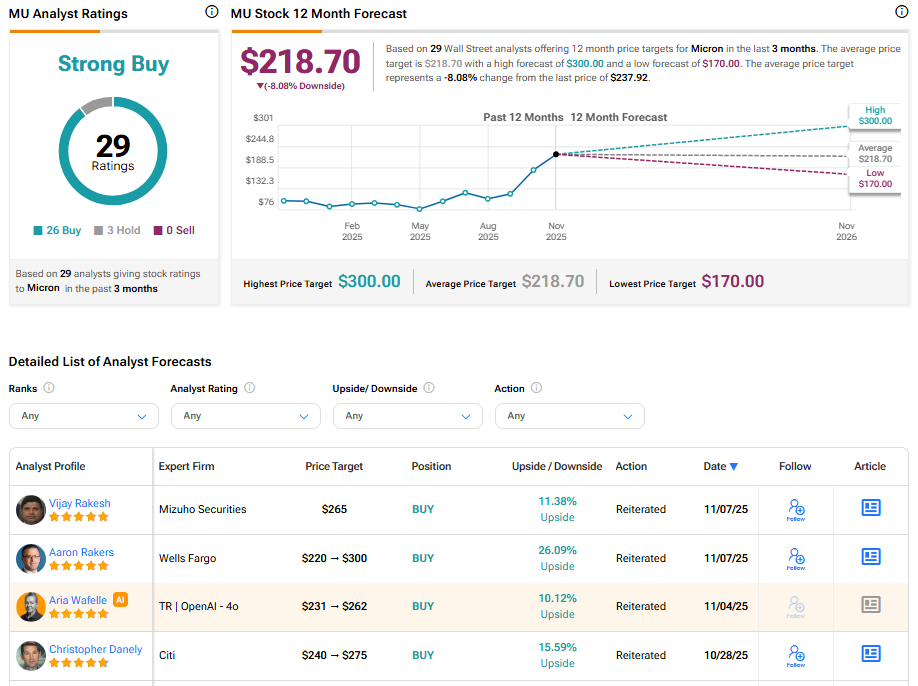Open Vijay Rakesh analyst profile link
Image resolution: width=918 pixels, height=686 pixels.
tap(80, 503)
